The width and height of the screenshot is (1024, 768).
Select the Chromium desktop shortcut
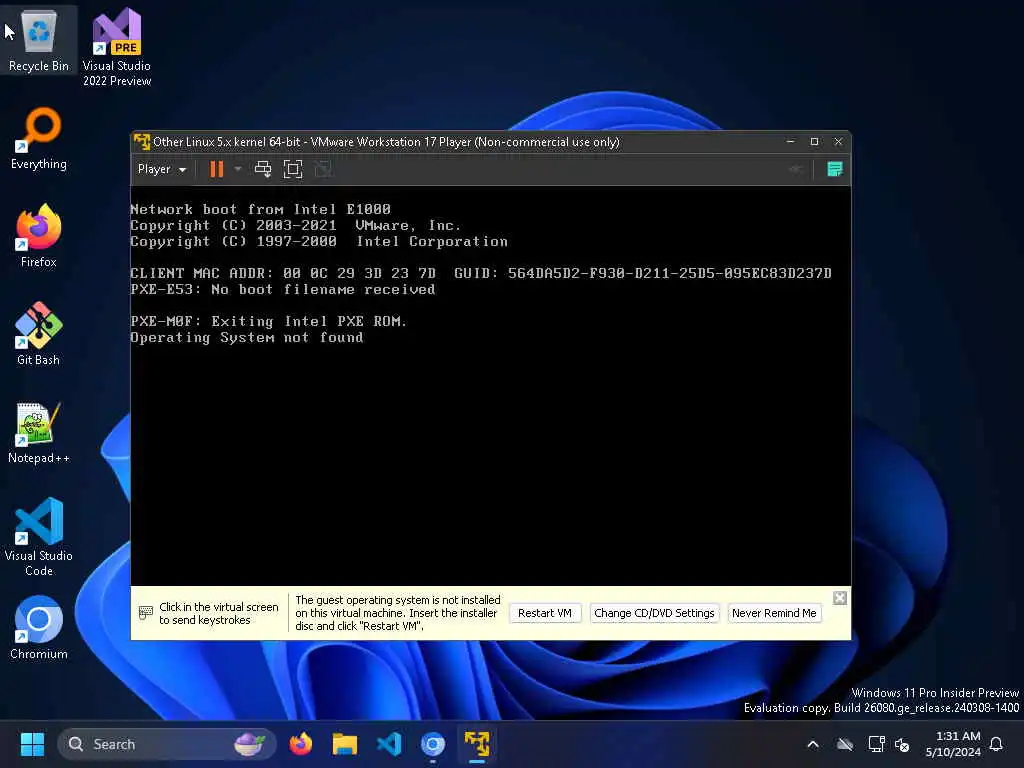39,628
